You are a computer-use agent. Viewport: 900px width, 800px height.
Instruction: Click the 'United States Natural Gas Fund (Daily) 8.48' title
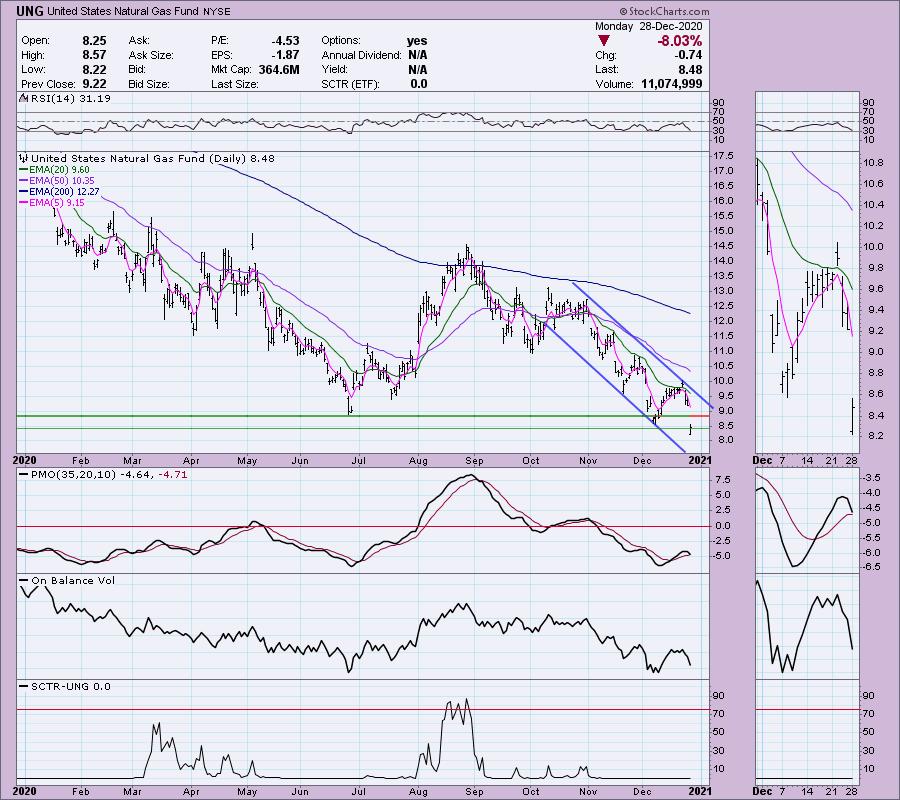pos(153,158)
